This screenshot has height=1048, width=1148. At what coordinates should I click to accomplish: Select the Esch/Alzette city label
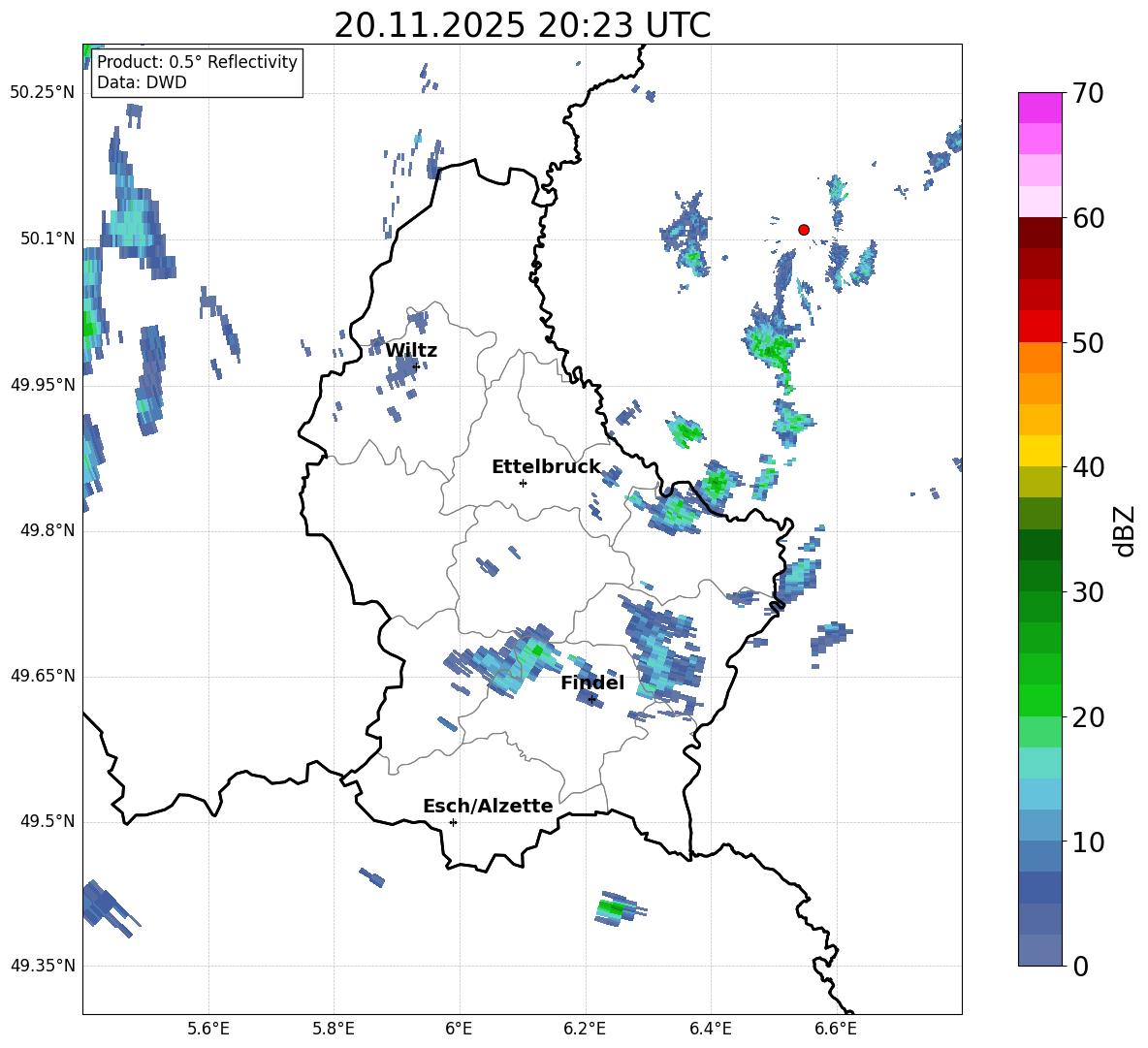point(488,807)
